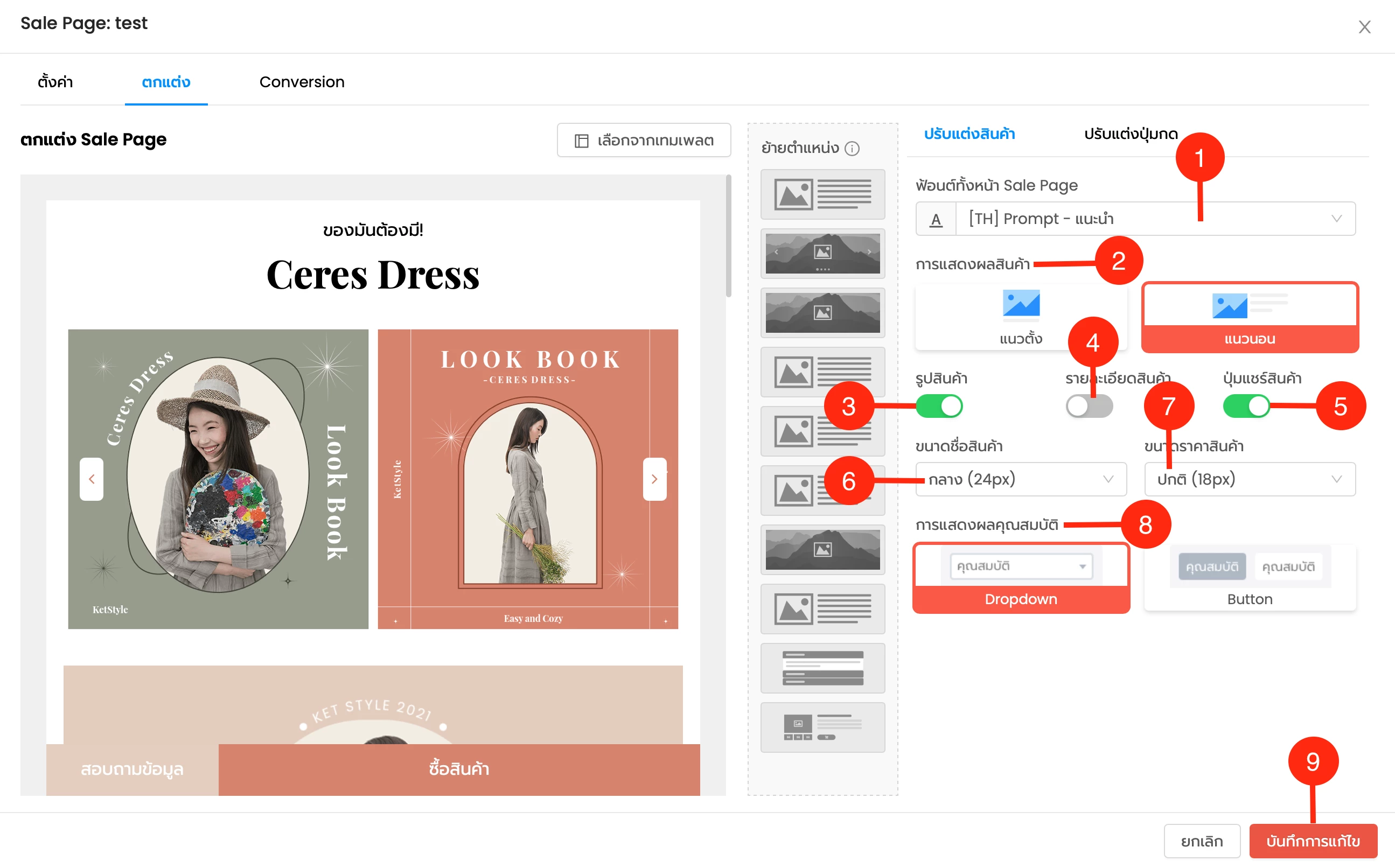Select the single banner image block, third in list
The width and height of the screenshot is (1395, 868).
(822, 312)
